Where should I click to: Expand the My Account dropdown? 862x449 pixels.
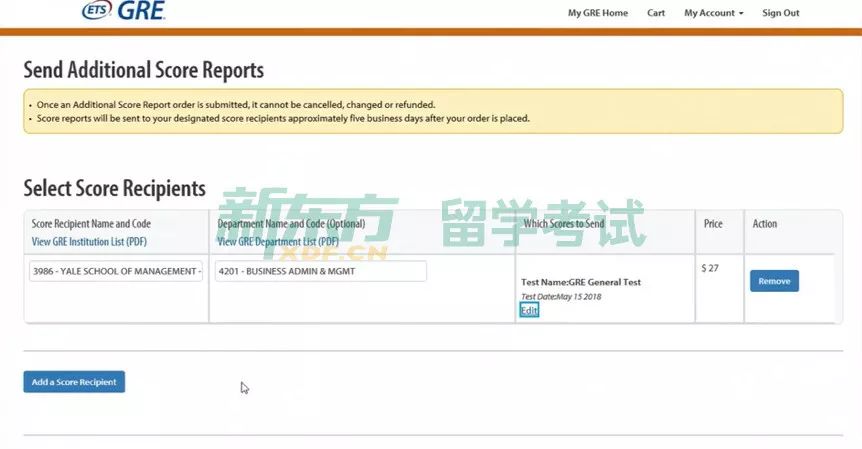point(714,13)
